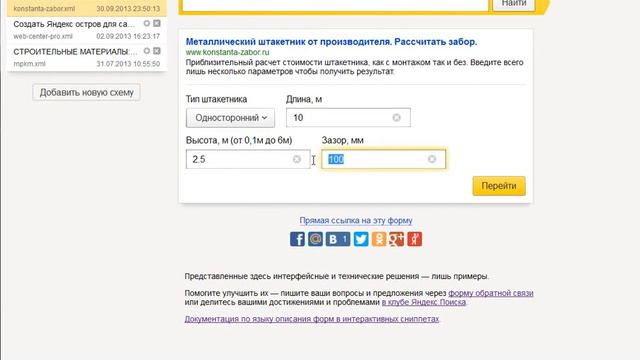
Task: Share on Google Plus
Action: [x=396, y=239]
